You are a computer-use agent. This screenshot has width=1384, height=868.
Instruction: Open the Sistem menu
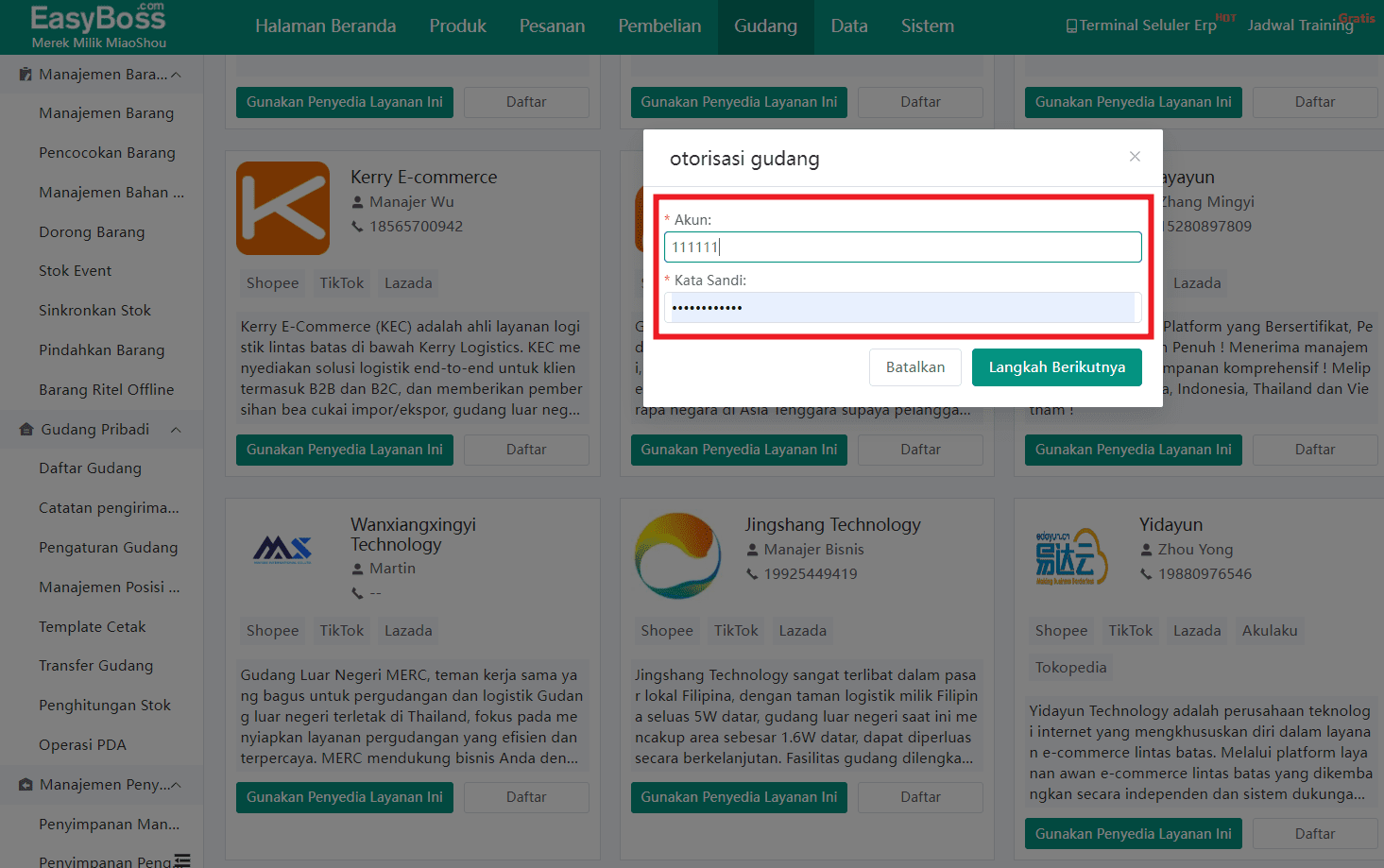pyautogui.click(x=928, y=26)
